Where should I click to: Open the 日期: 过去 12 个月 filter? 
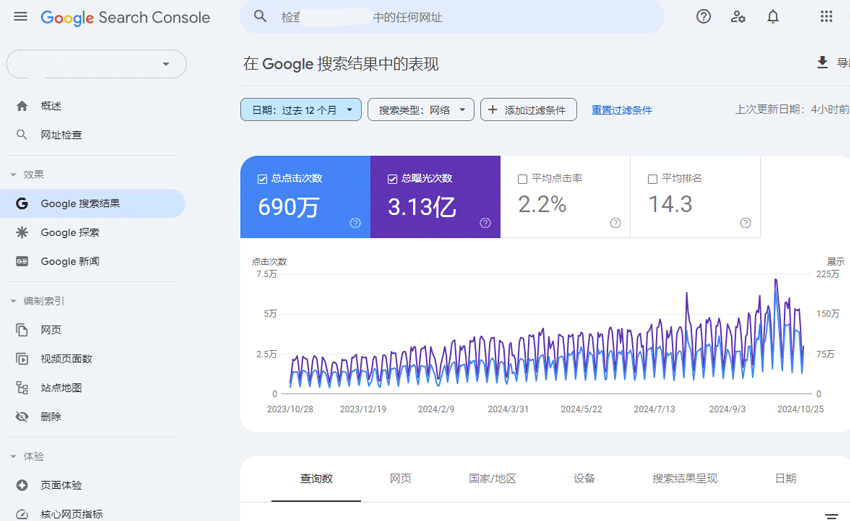click(301, 110)
